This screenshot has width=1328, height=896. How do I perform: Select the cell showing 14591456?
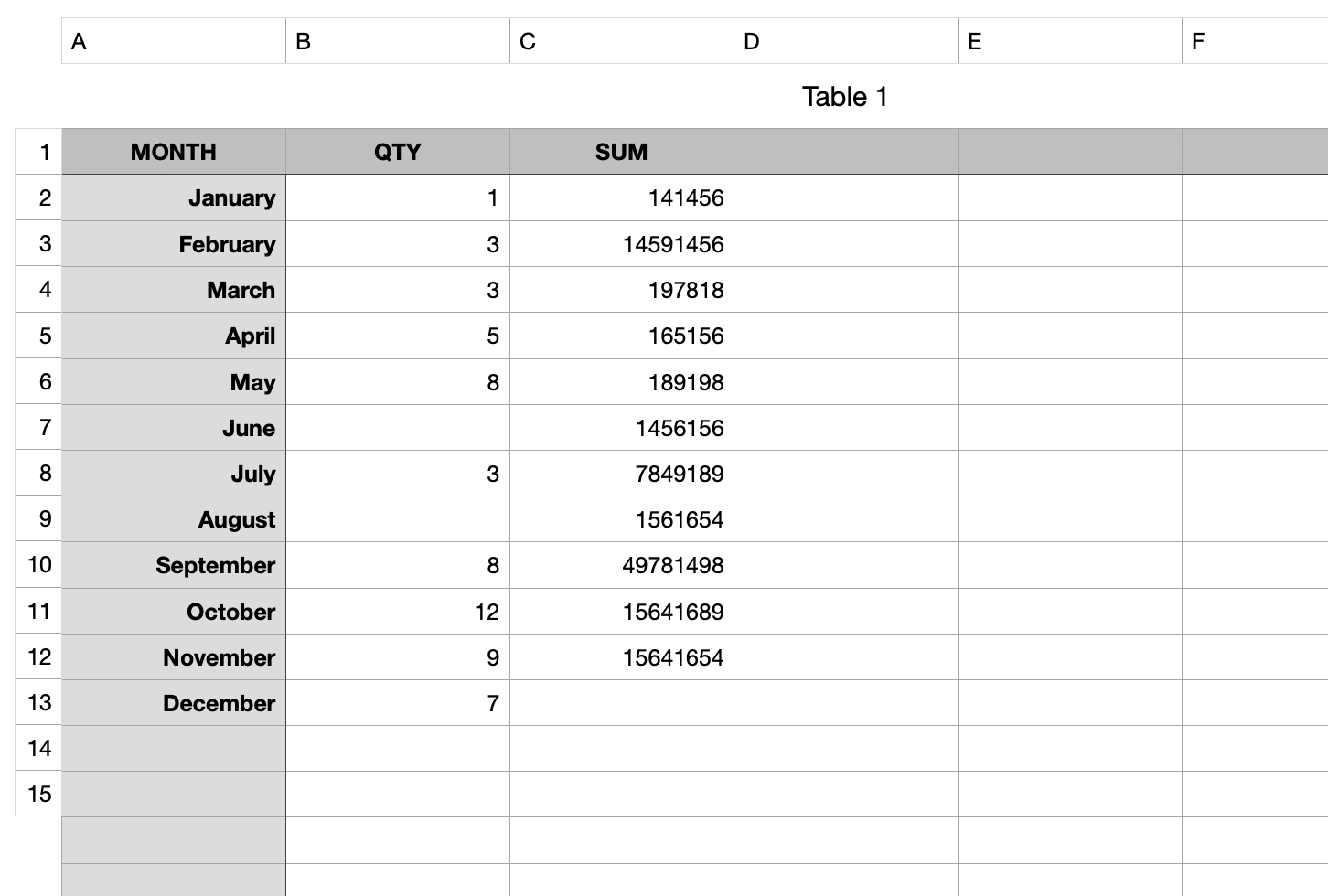pyautogui.click(x=622, y=244)
